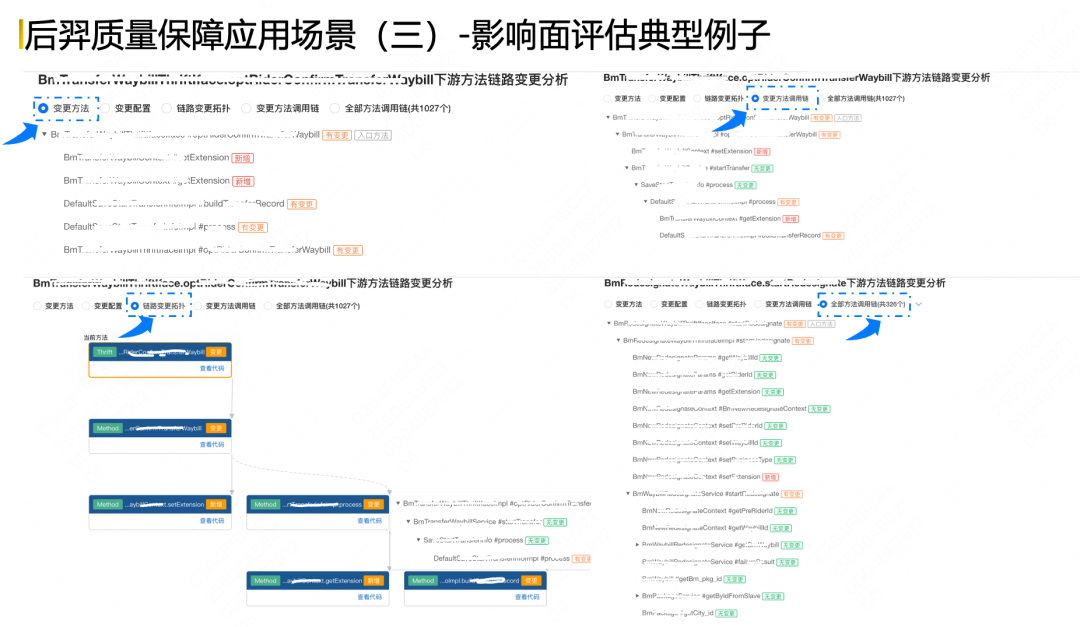The image size is (1080, 627).
Task: Collapse the root tree node in top-left panel
Action: [x=44, y=135]
